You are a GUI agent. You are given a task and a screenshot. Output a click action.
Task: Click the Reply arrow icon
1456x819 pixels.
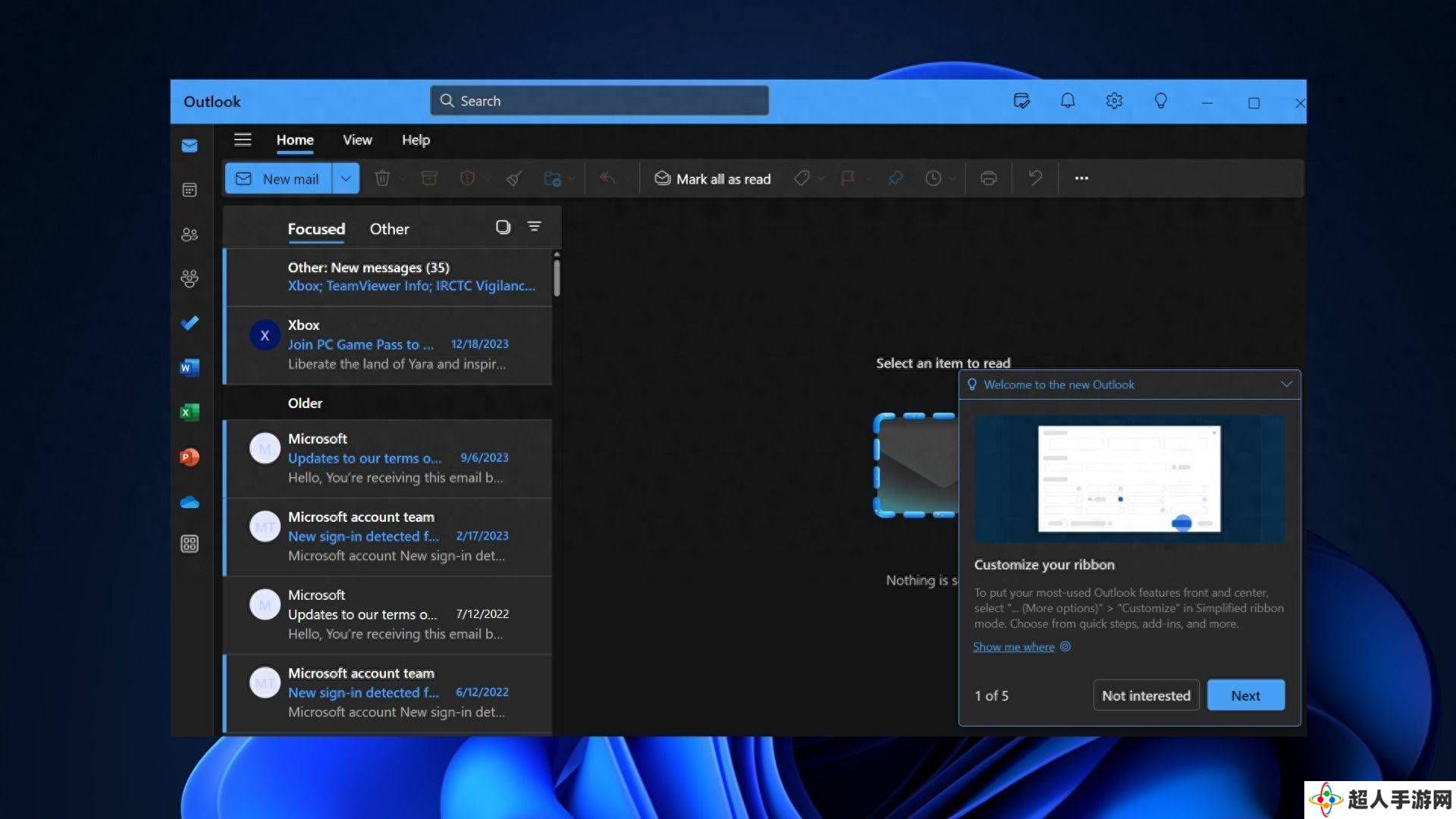[x=607, y=178]
